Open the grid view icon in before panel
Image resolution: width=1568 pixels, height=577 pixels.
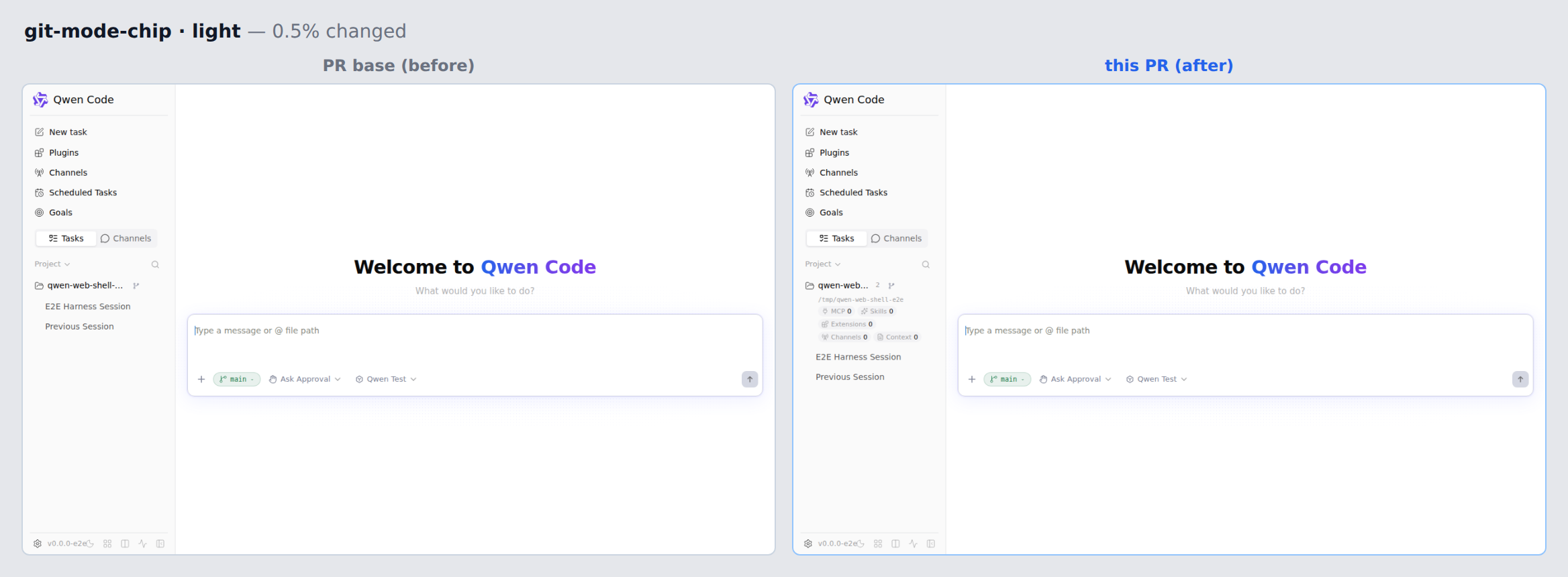point(107,543)
